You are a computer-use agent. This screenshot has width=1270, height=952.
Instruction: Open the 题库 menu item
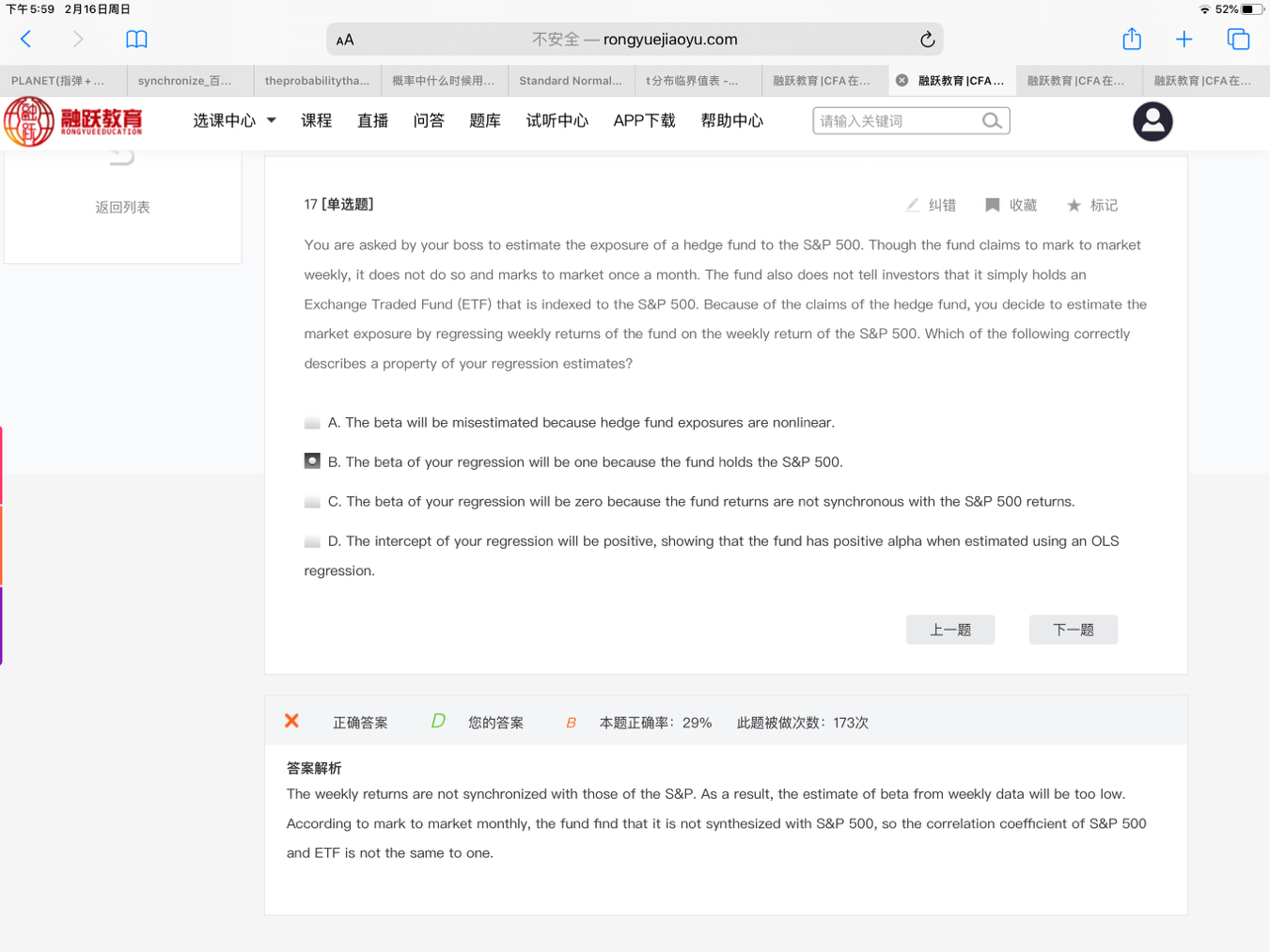(484, 120)
